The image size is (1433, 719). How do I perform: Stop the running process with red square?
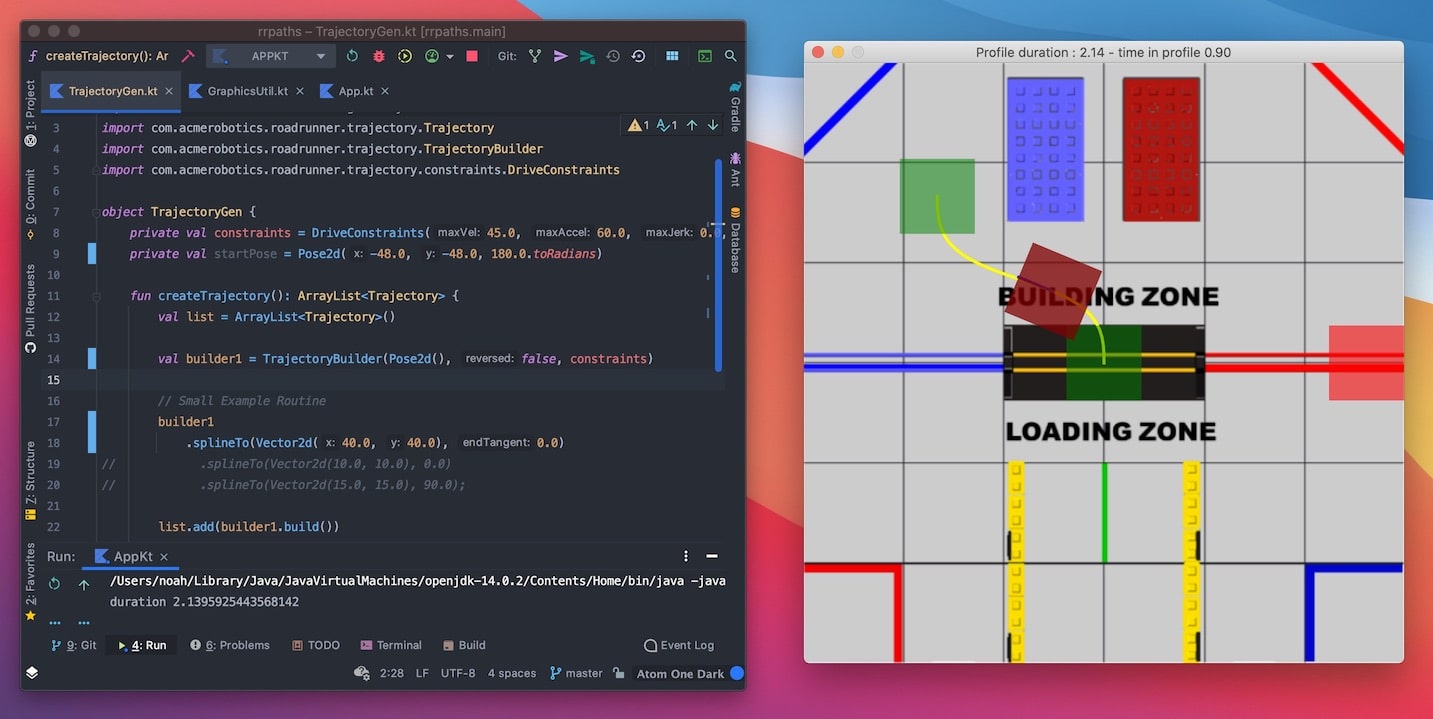click(x=472, y=56)
